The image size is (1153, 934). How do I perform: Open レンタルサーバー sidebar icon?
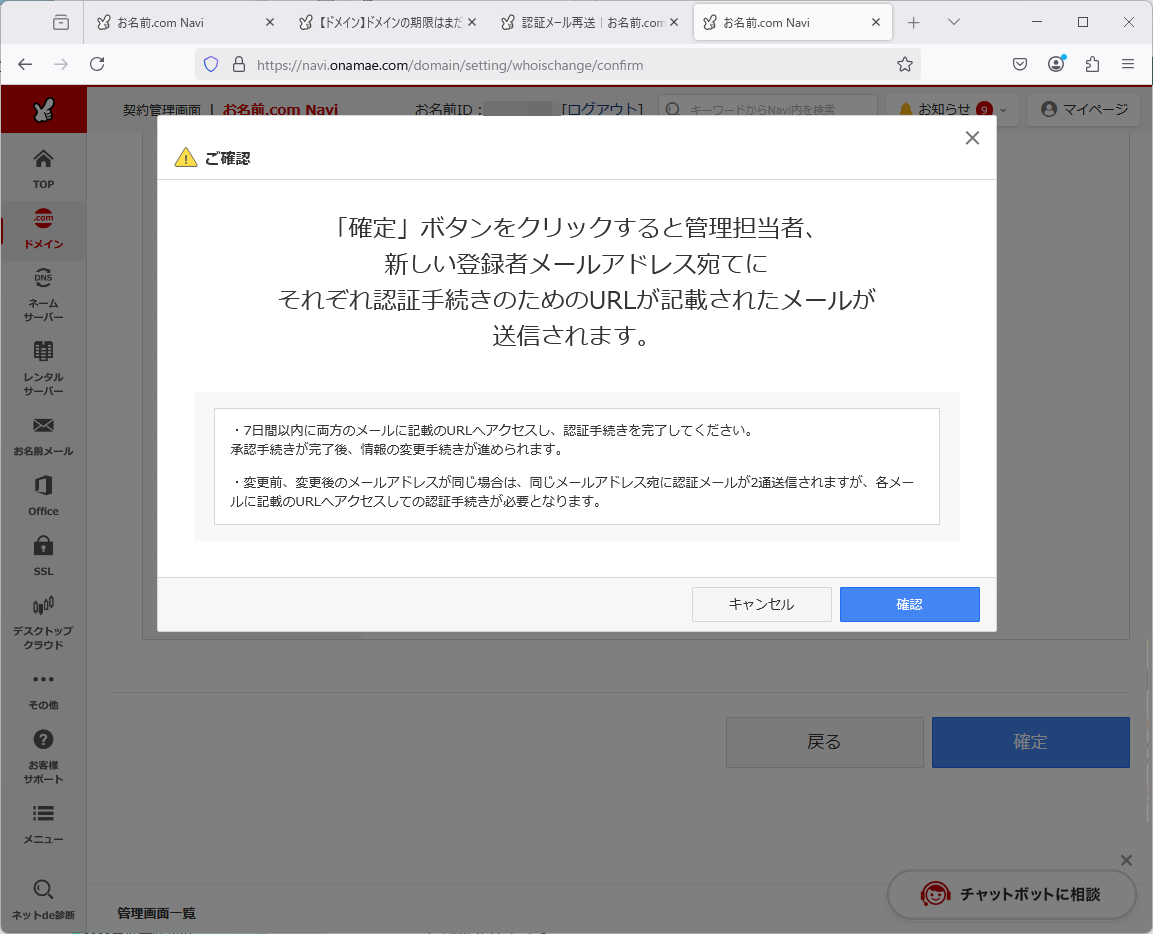point(43,367)
